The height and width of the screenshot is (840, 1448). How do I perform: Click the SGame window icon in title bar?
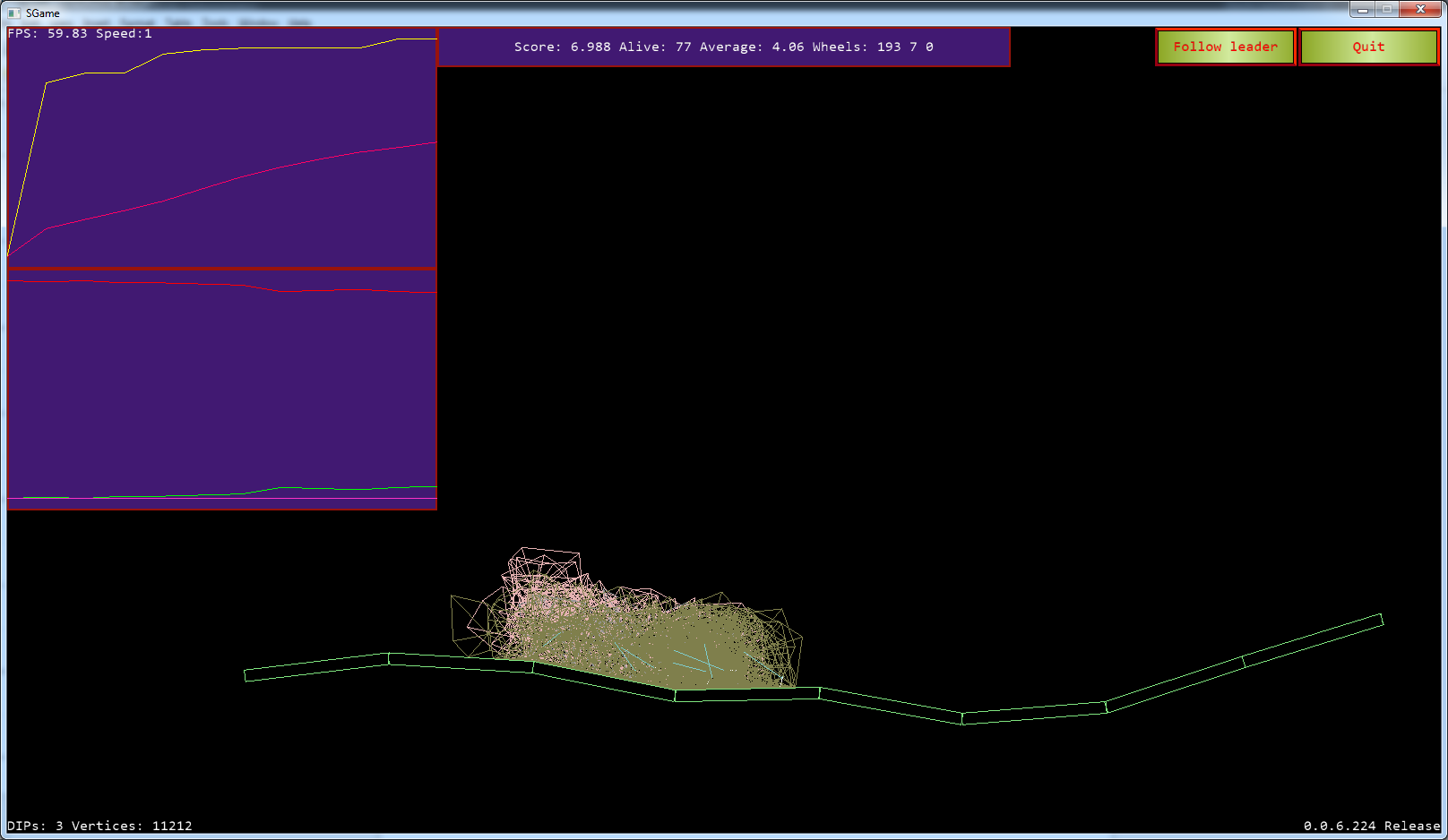[14, 13]
